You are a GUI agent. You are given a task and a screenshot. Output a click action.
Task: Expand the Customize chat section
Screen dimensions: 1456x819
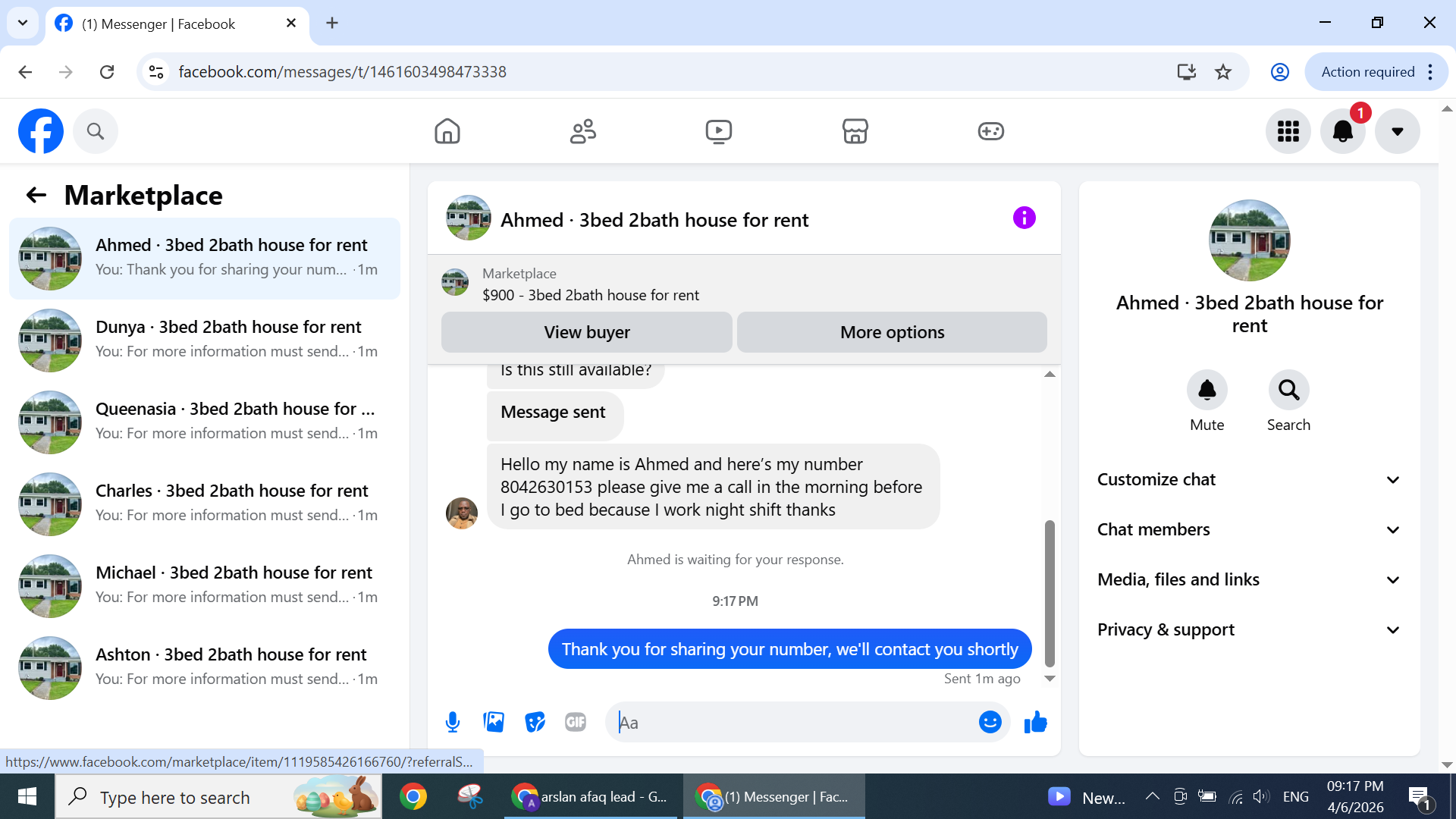click(1249, 479)
